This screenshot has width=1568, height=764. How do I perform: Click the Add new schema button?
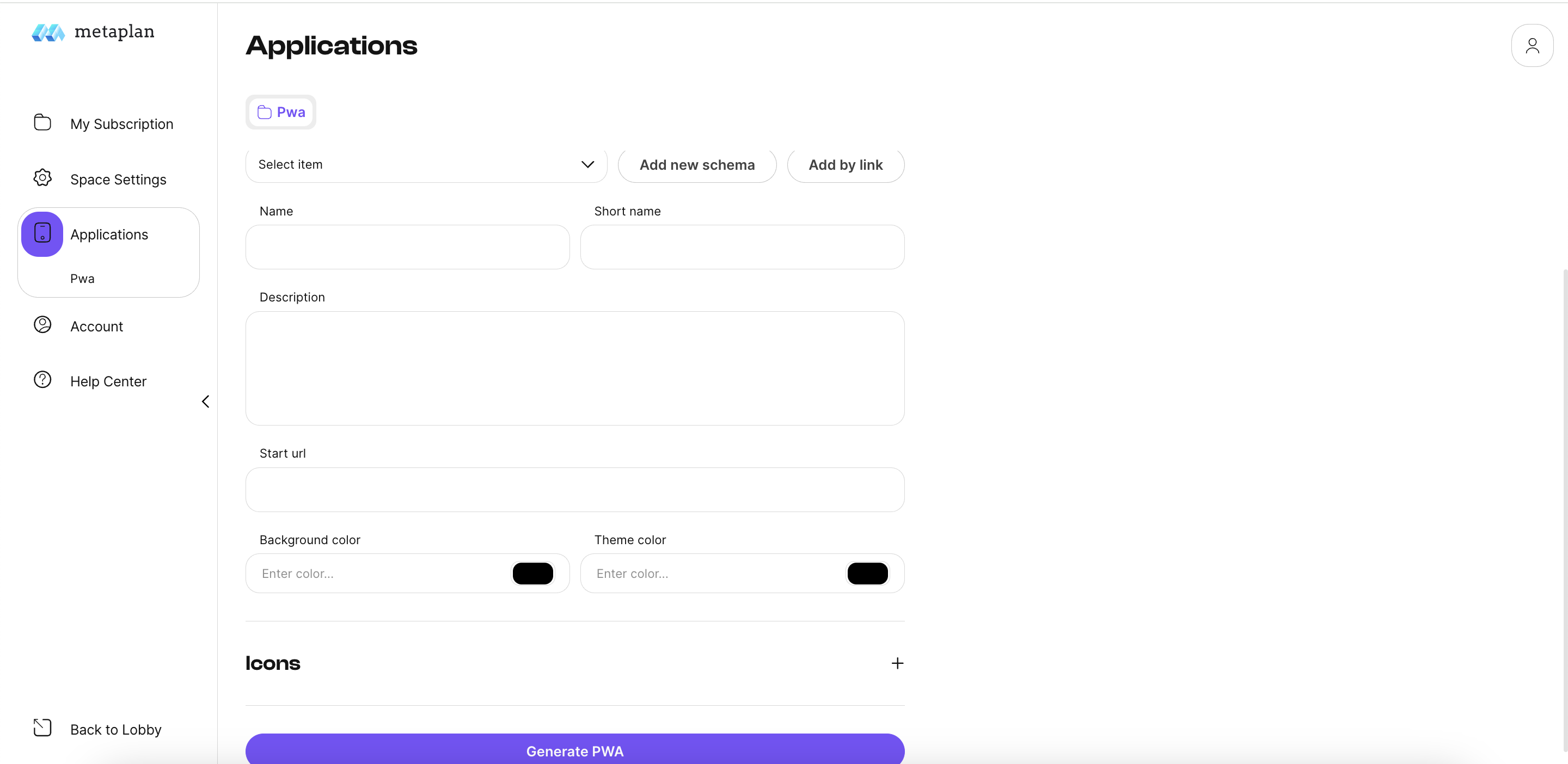(x=696, y=165)
